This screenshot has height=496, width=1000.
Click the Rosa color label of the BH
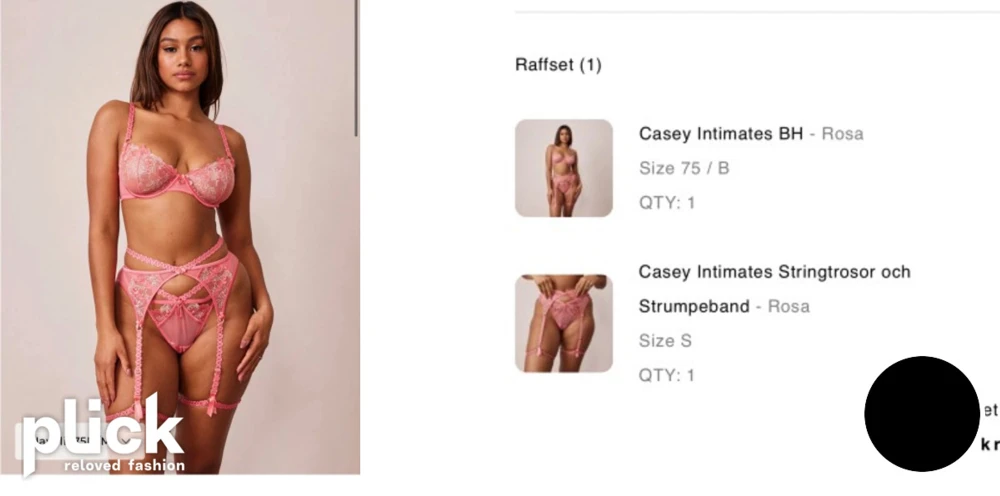(x=842, y=134)
